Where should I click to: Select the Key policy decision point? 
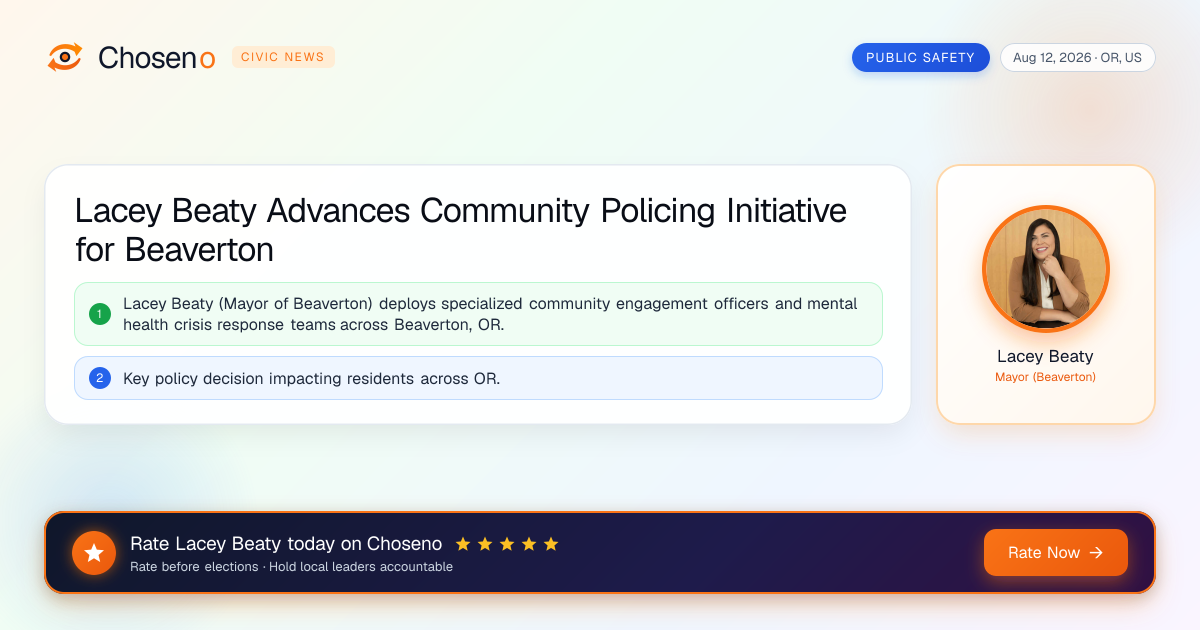coord(478,378)
